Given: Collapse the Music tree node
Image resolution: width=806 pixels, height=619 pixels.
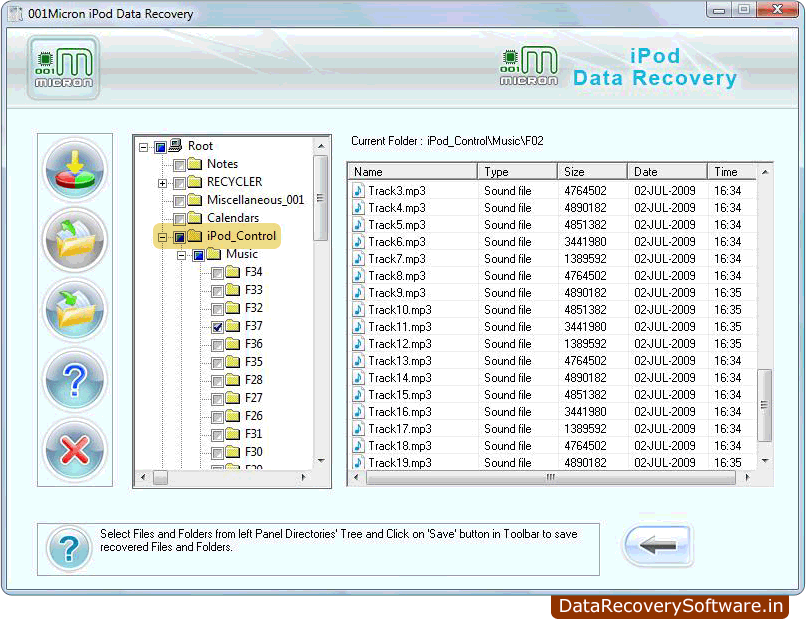Looking at the screenshot, I should [x=181, y=256].
